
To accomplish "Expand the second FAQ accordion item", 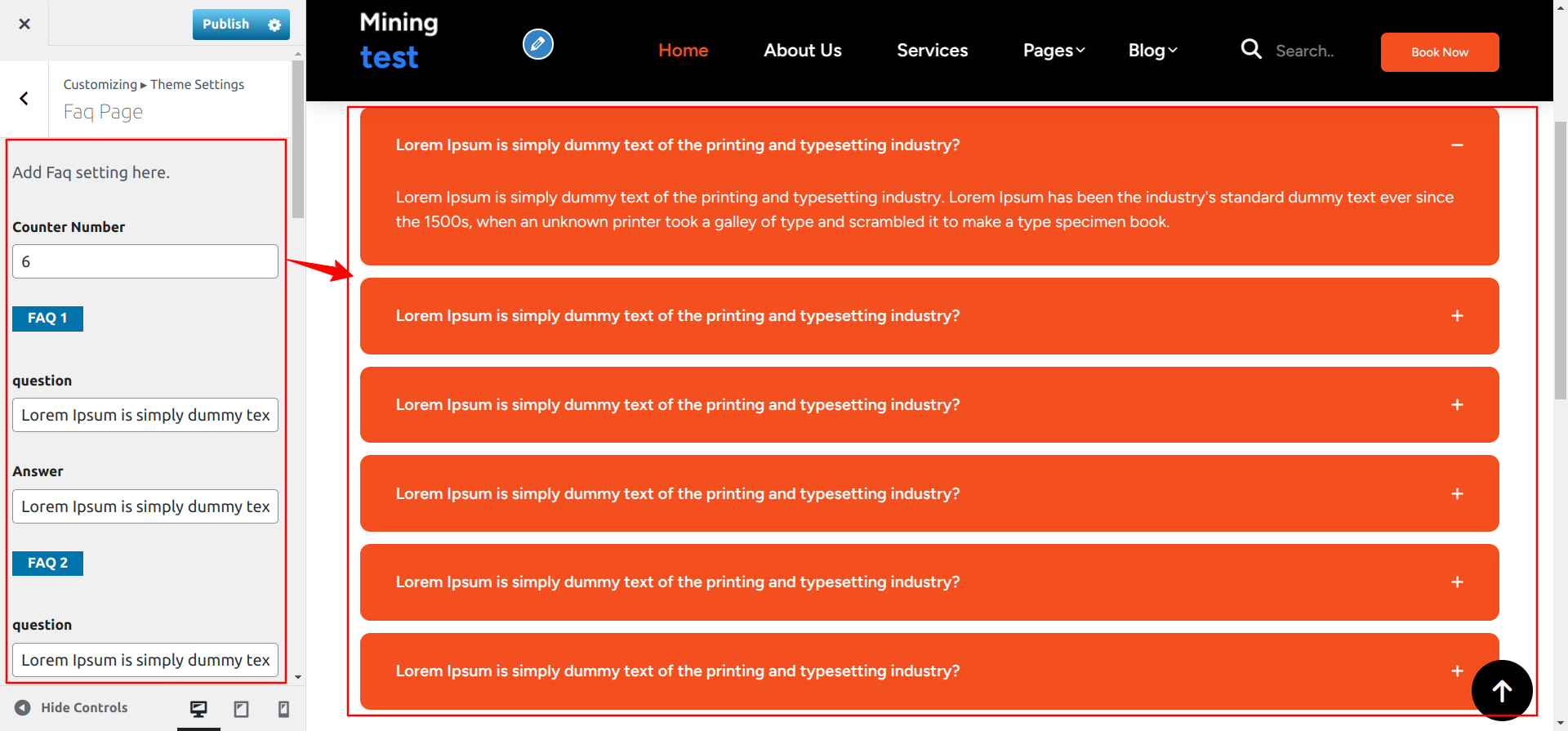I will (x=1456, y=316).
